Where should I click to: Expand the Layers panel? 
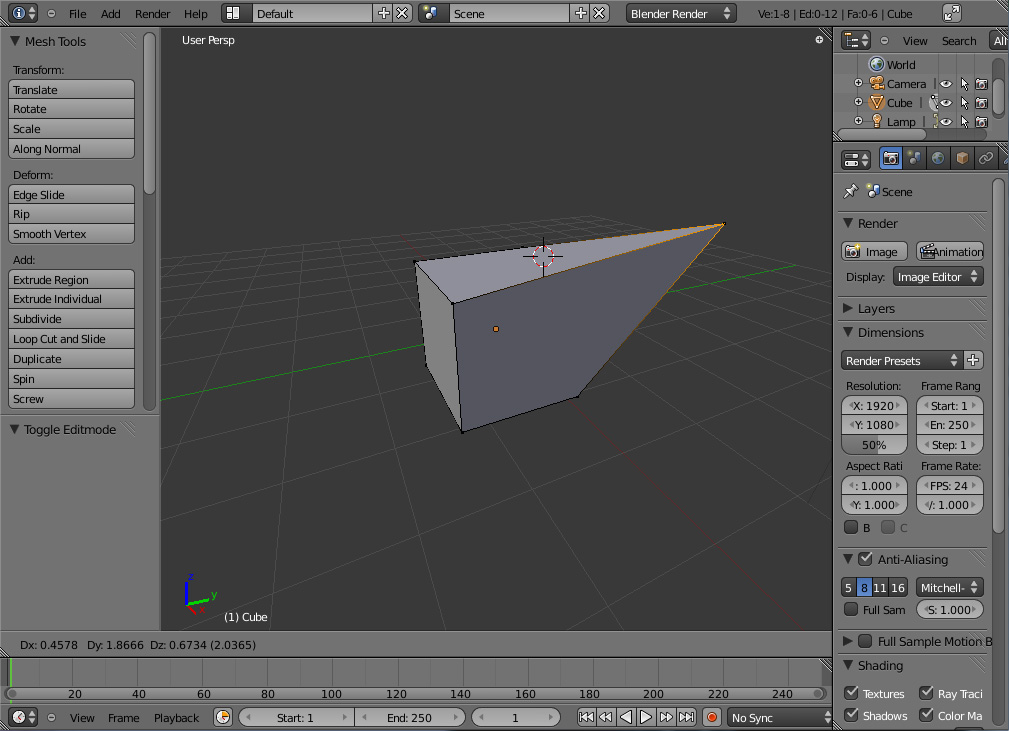(876, 308)
